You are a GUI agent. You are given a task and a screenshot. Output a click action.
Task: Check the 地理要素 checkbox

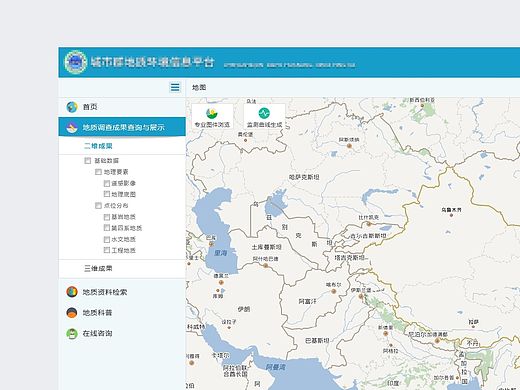tap(98, 172)
